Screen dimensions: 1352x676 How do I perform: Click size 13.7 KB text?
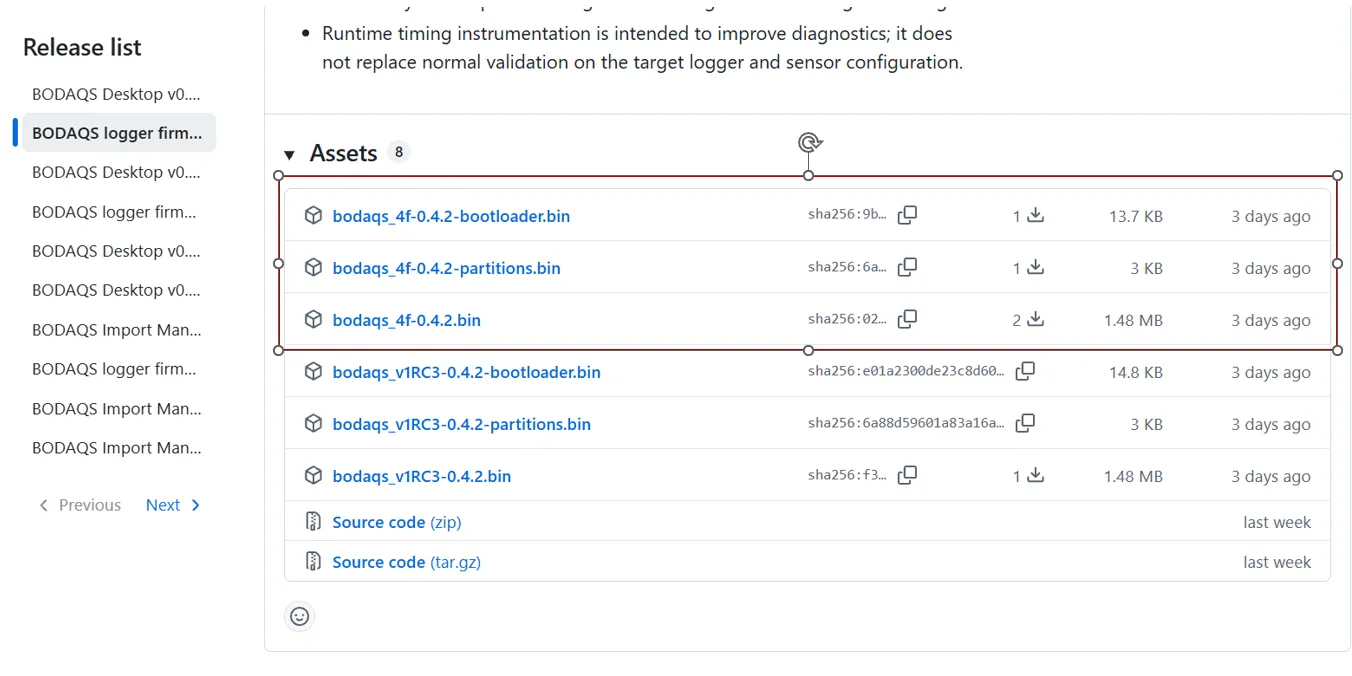1135,216
